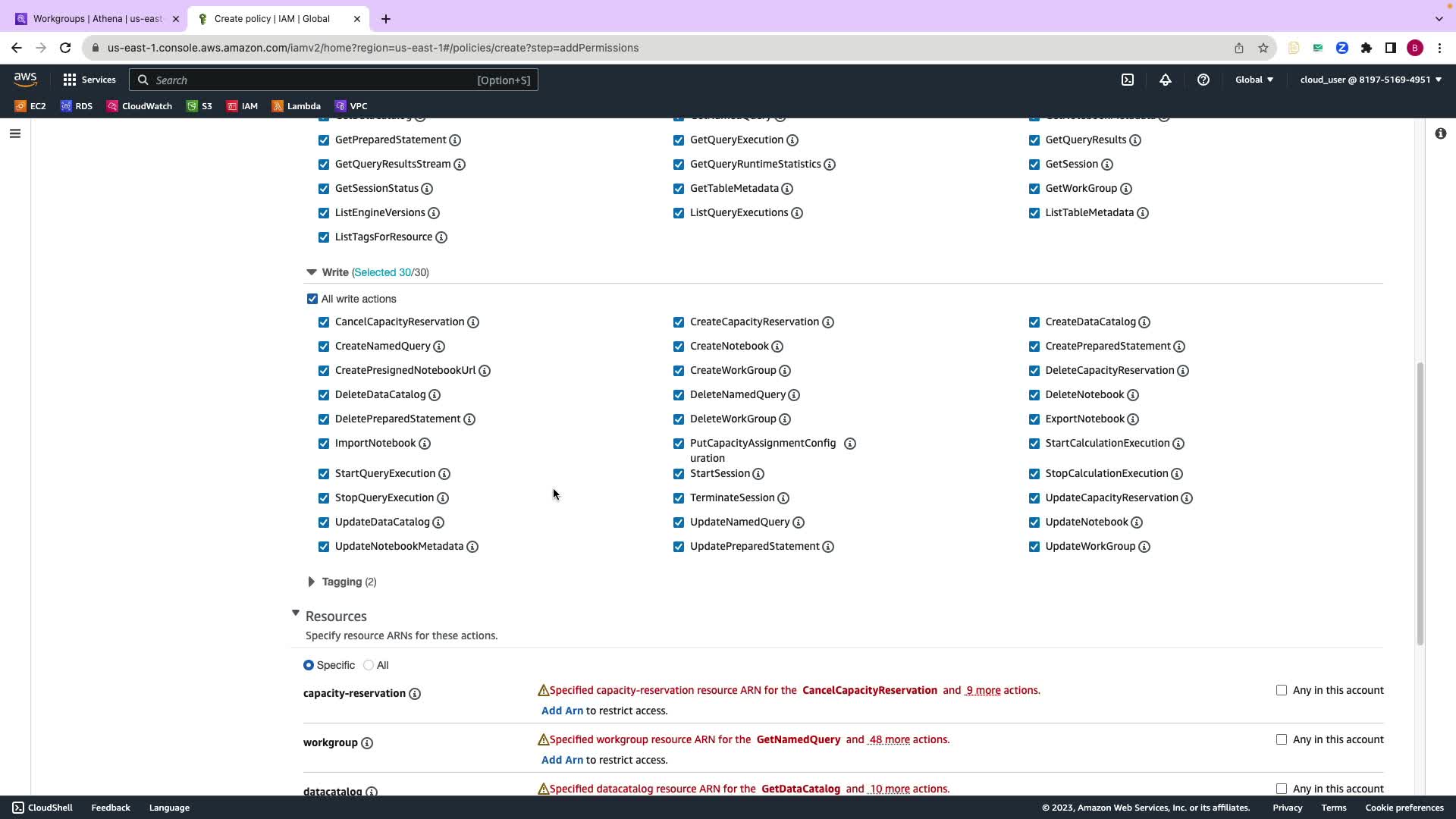Select the All resources radio button
This screenshot has height=819, width=1456.
369,665
